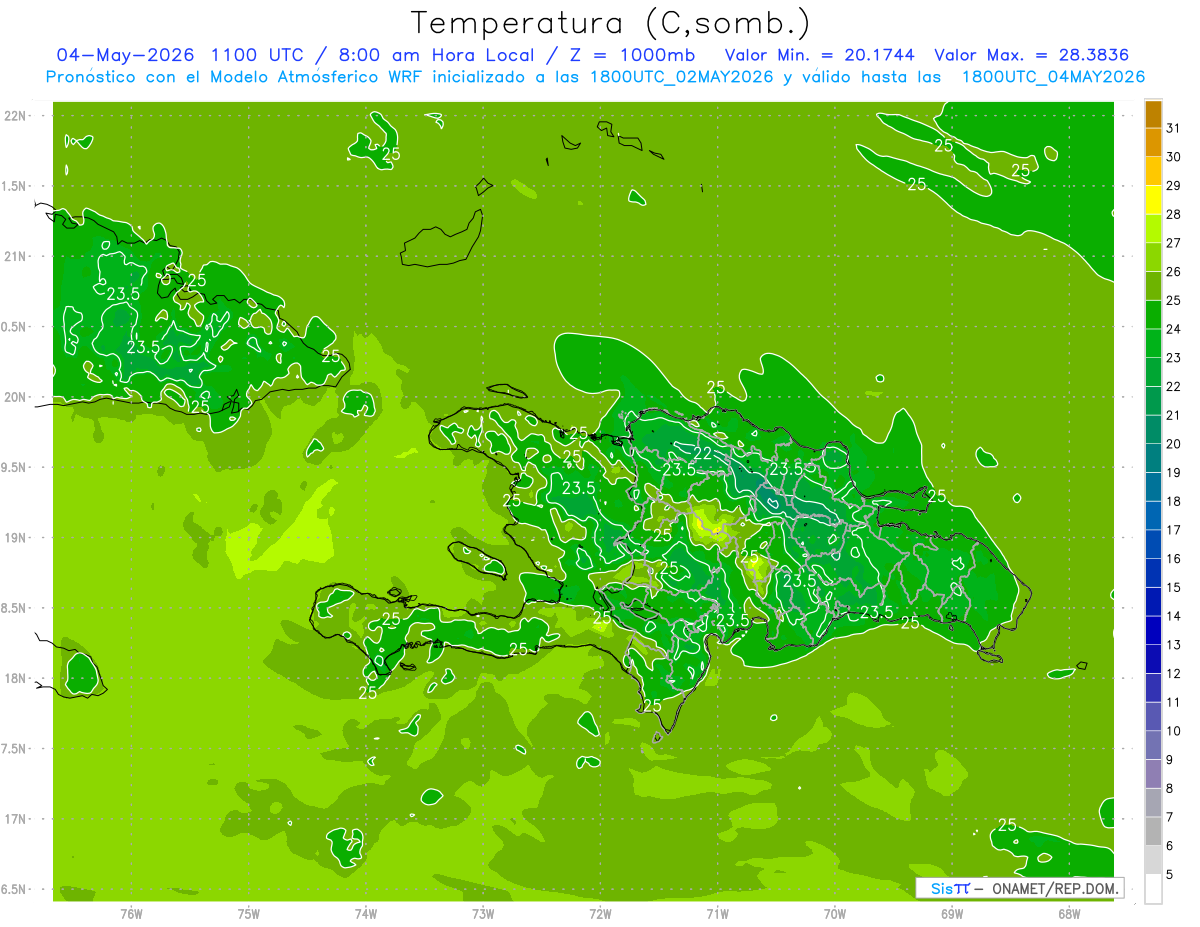1200x927 pixels.
Task: Select the dark blue 14 degree legend swatch
Action: pyautogui.click(x=1153, y=602)
